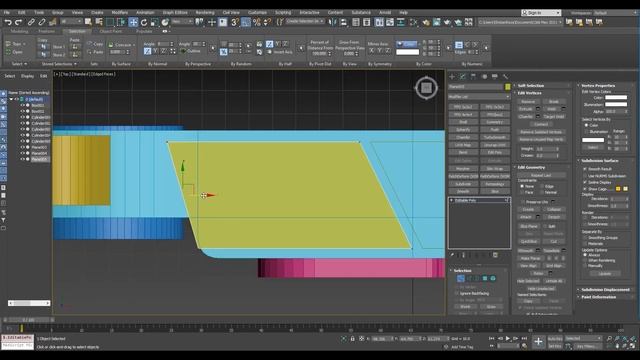Click the Undo icon in main toolbar
The height and width of the screenshot is (360, 640).
point(8,22)
